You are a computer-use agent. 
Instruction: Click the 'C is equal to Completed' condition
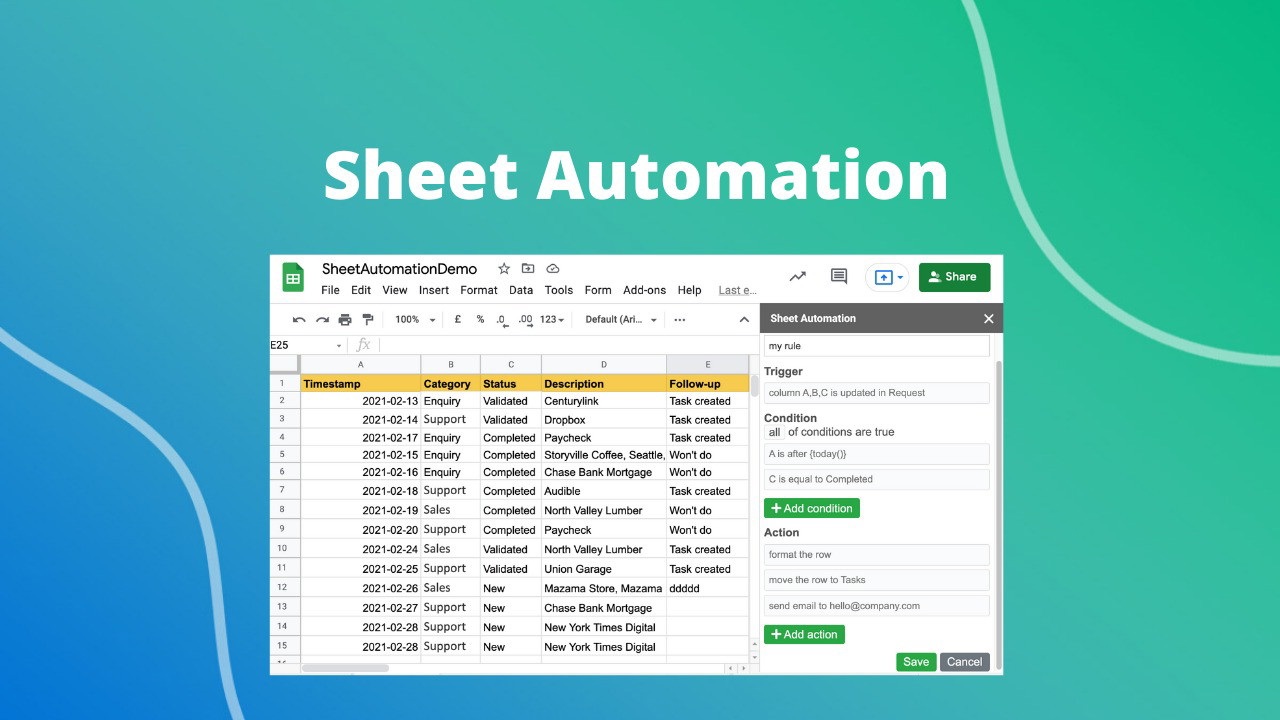point(877,479)
